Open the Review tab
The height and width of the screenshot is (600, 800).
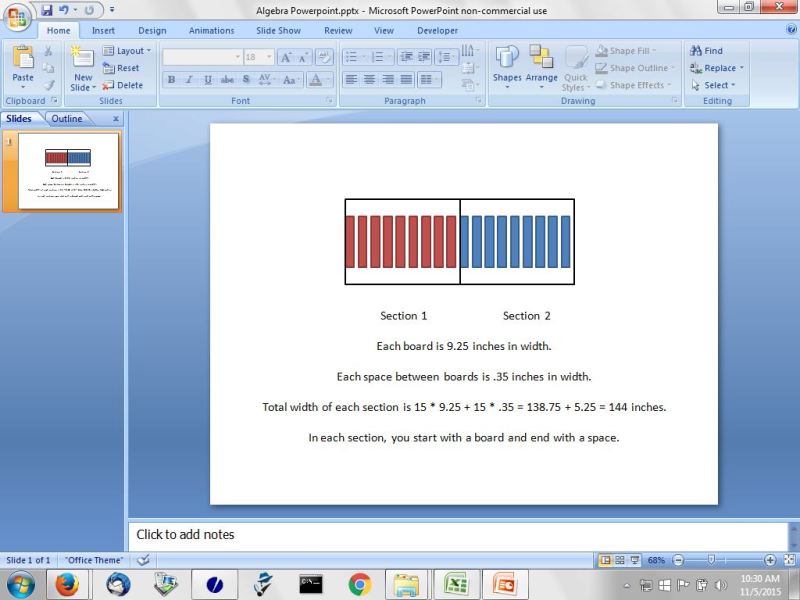338,31
